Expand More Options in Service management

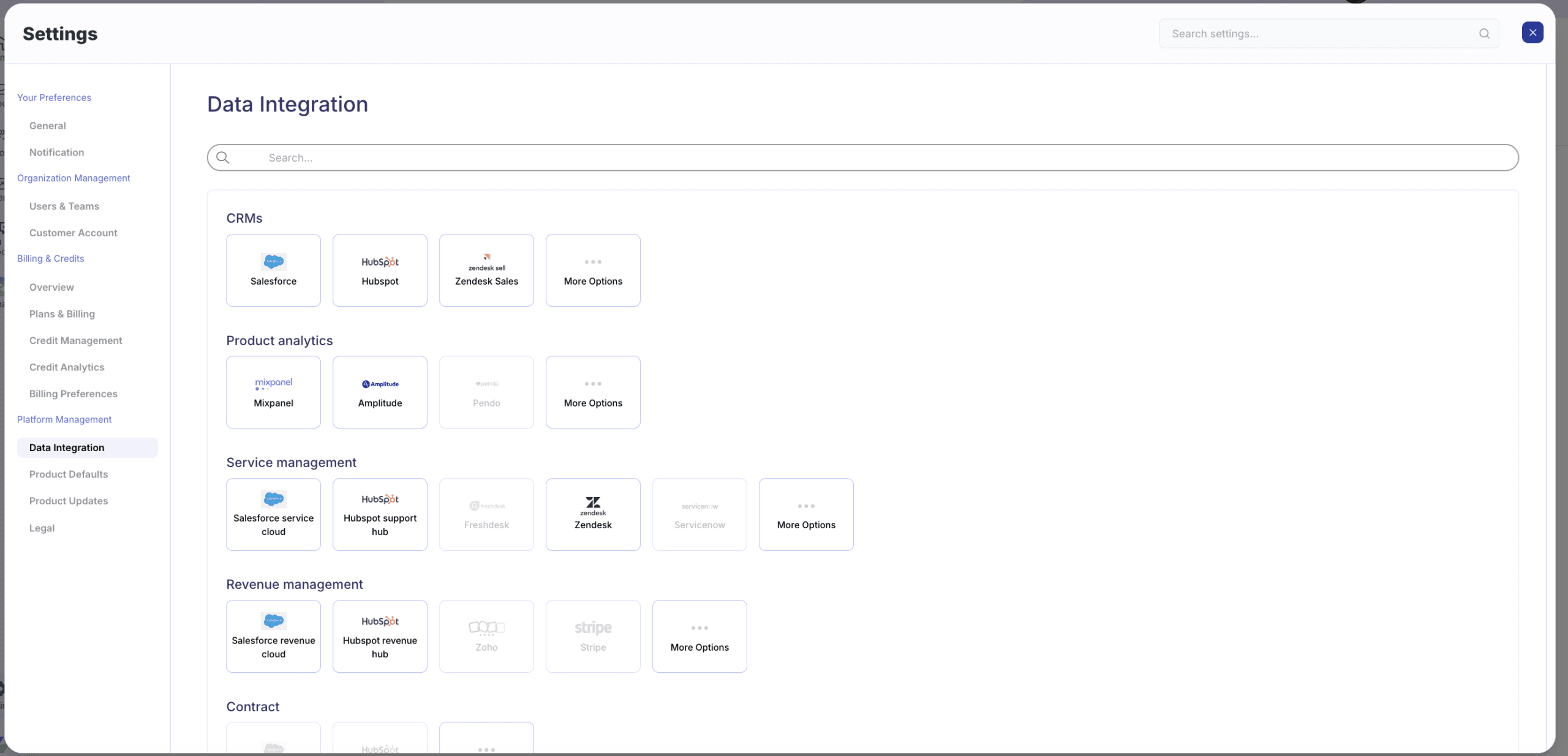pyautogui.click(x=805, y=514)
